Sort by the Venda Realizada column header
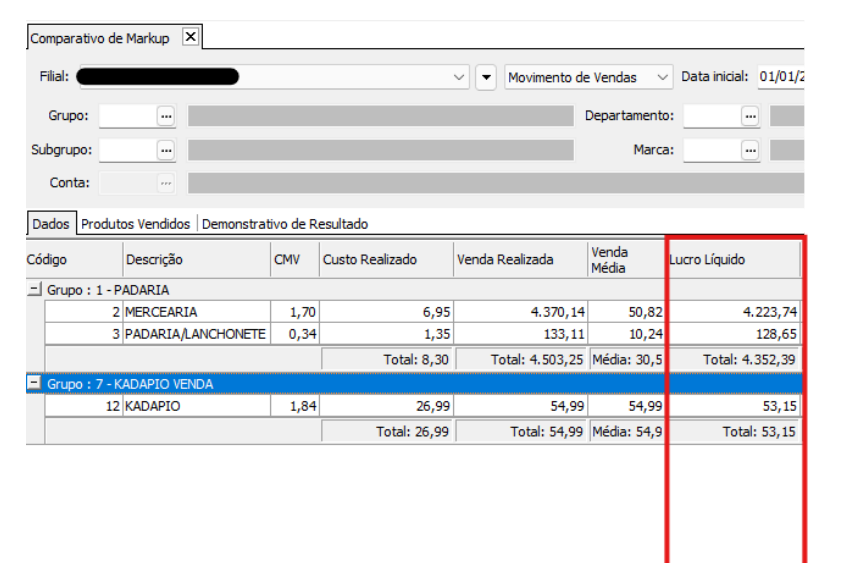Viewport: 855px width, 563px height. (519, 260)
